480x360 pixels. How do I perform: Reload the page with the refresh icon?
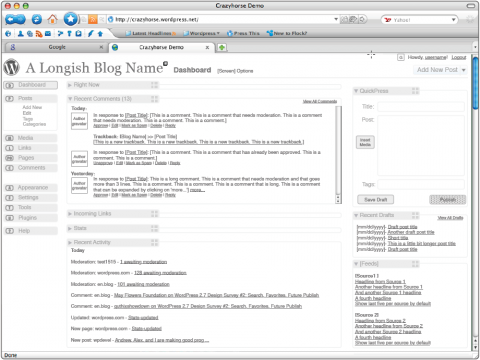point(37,20)
